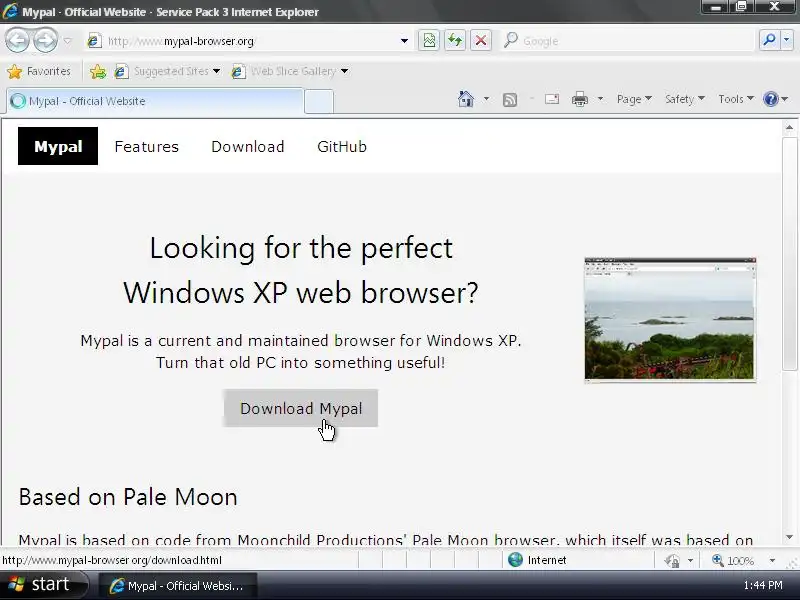Click the Mypal taskbar window button
Screen dimensions: 800x600
pos(178,586)
